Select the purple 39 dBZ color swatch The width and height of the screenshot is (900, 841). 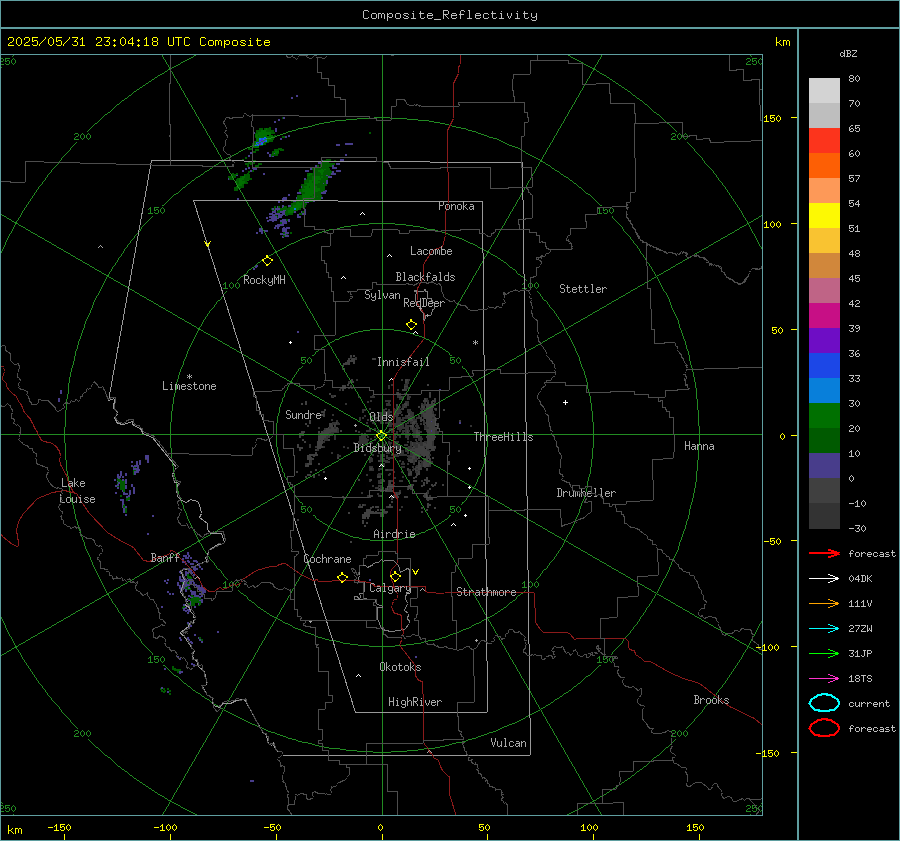coord(824,341)
